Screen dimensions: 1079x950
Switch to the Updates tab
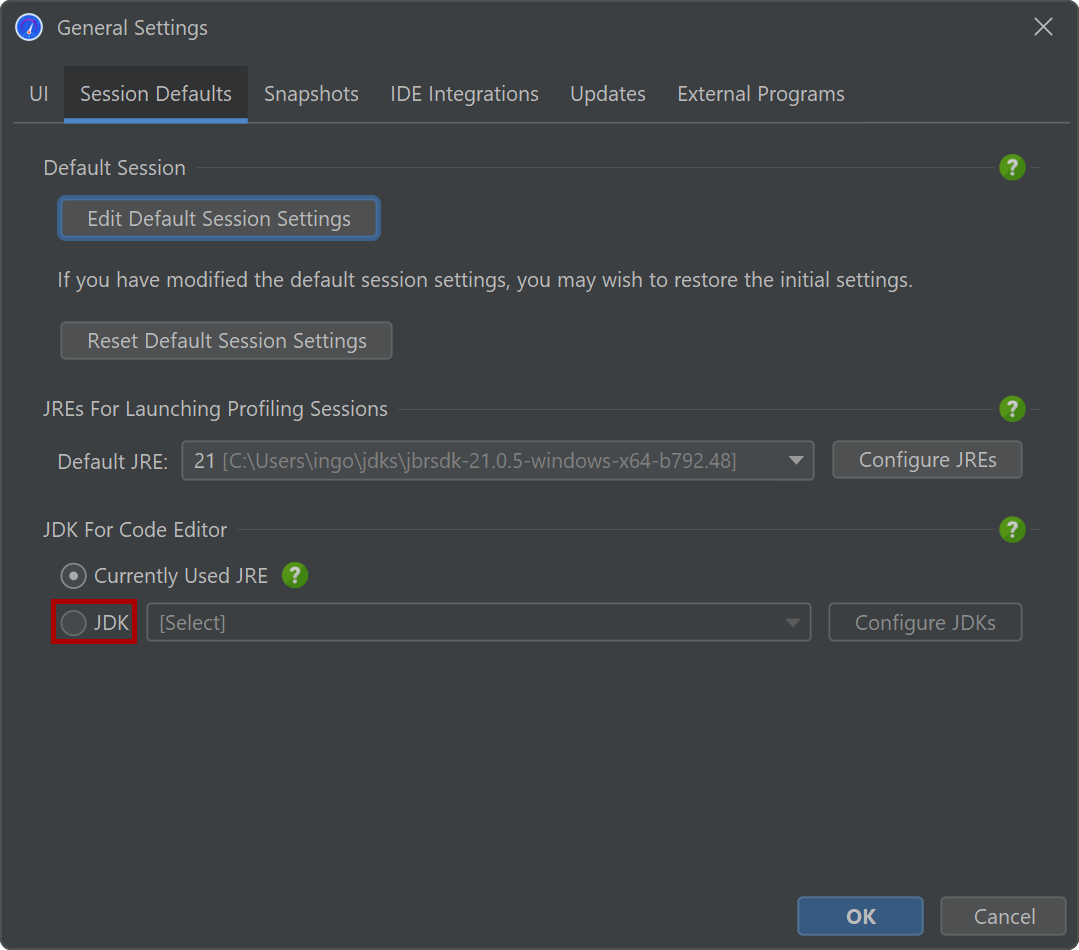[x=607, y=94]
